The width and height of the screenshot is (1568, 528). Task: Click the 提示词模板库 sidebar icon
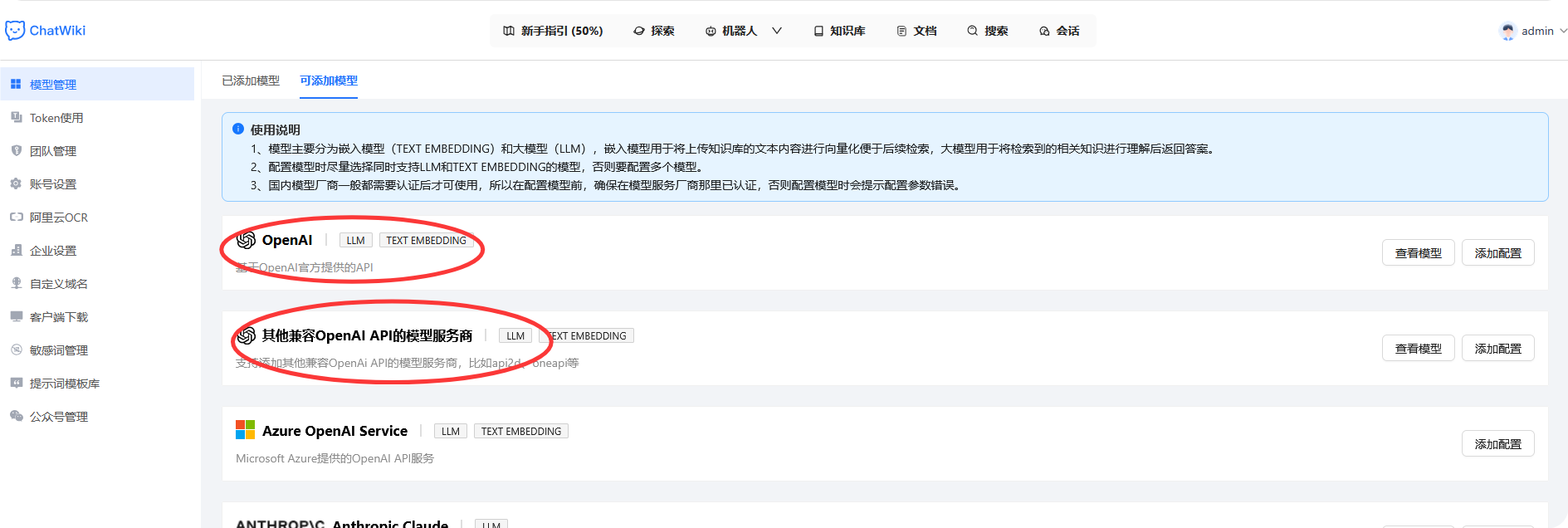(x=16, y=383)
